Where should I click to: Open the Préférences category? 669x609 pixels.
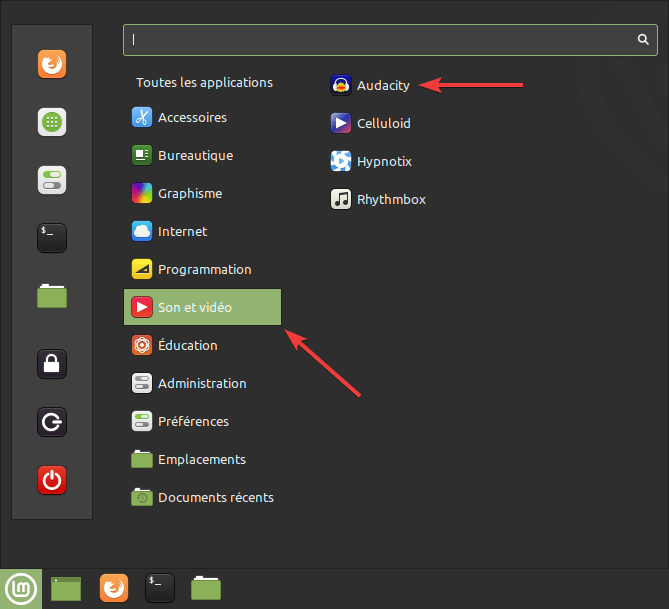pyautogui.click(x=202, y=421)
